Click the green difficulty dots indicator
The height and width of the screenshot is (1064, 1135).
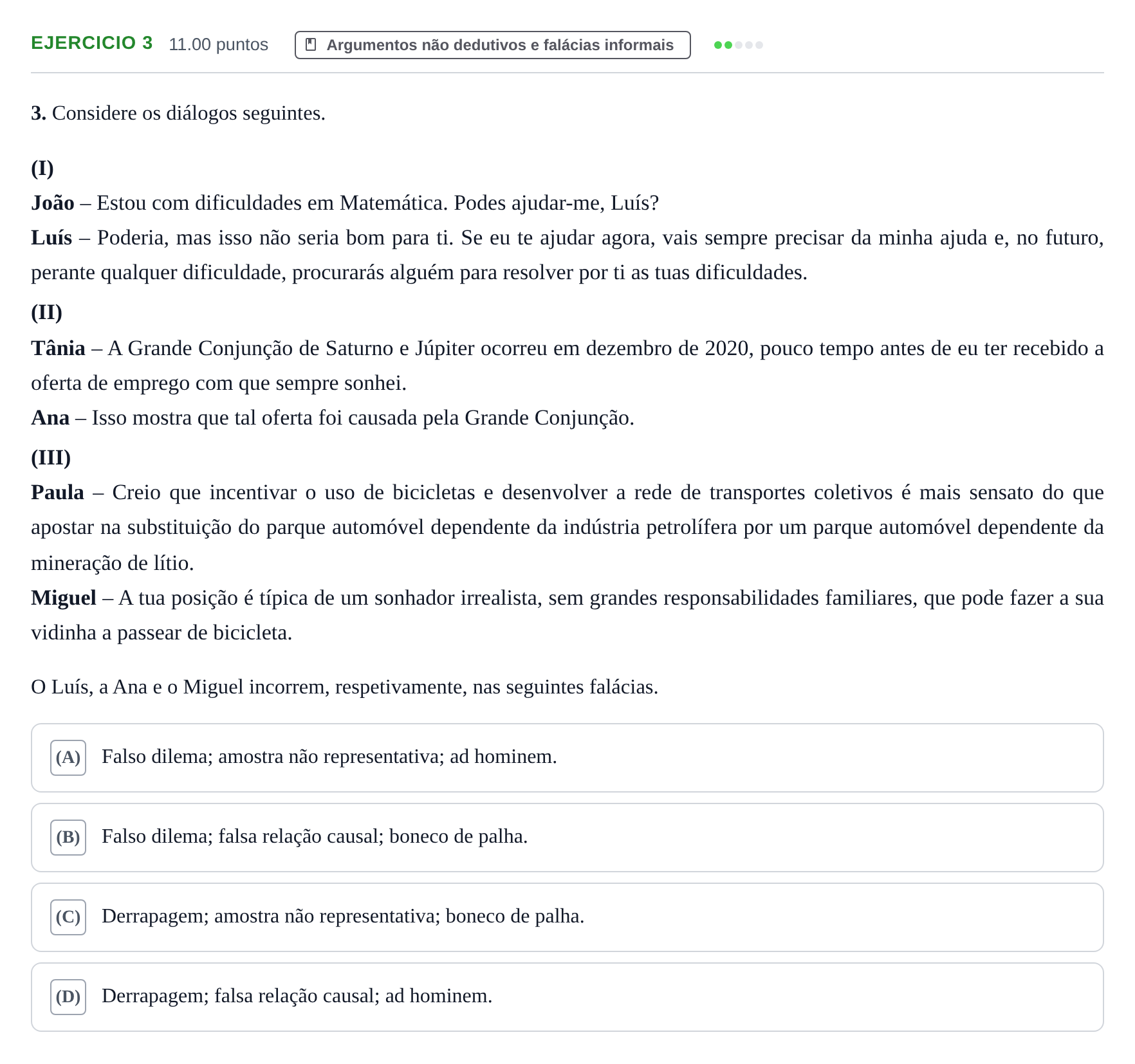tap(739, 45)
